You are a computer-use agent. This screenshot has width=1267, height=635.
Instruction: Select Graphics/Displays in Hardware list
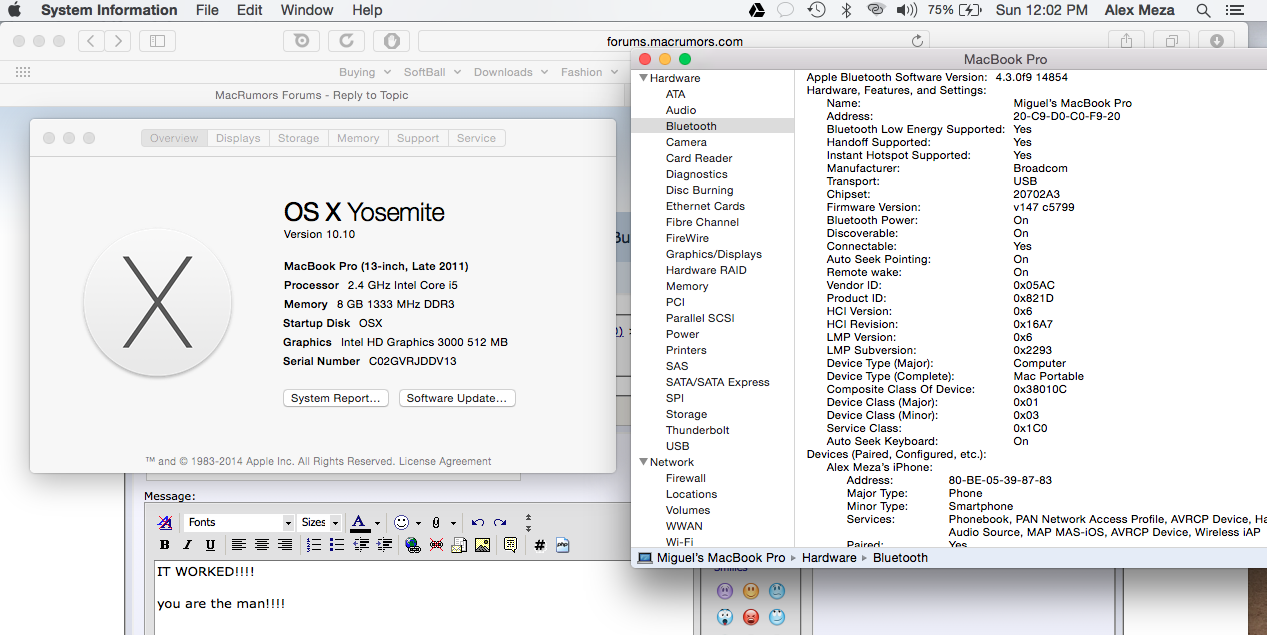point(714,254)
